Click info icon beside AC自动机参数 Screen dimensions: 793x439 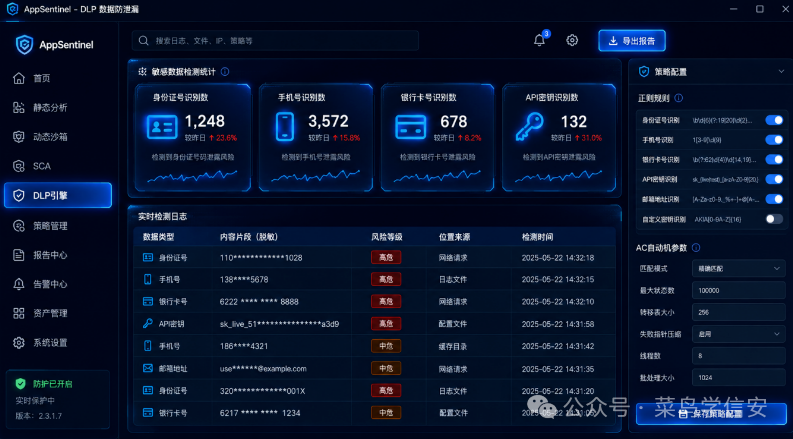point(696,248)
